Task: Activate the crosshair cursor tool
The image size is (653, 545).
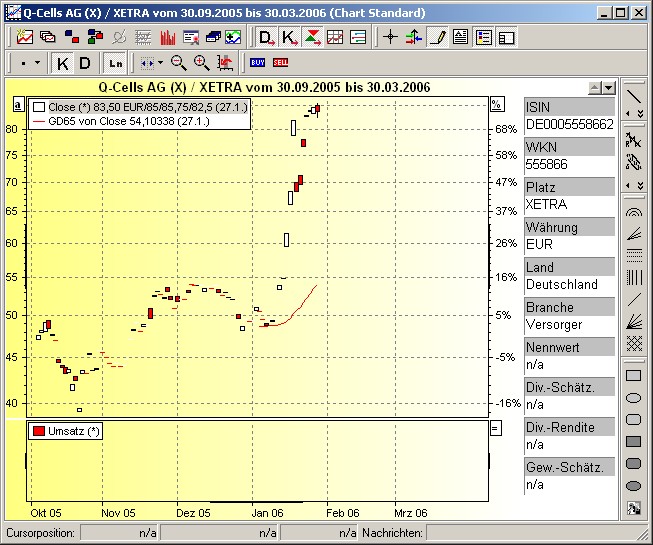Action: click(x=391, y=37)
